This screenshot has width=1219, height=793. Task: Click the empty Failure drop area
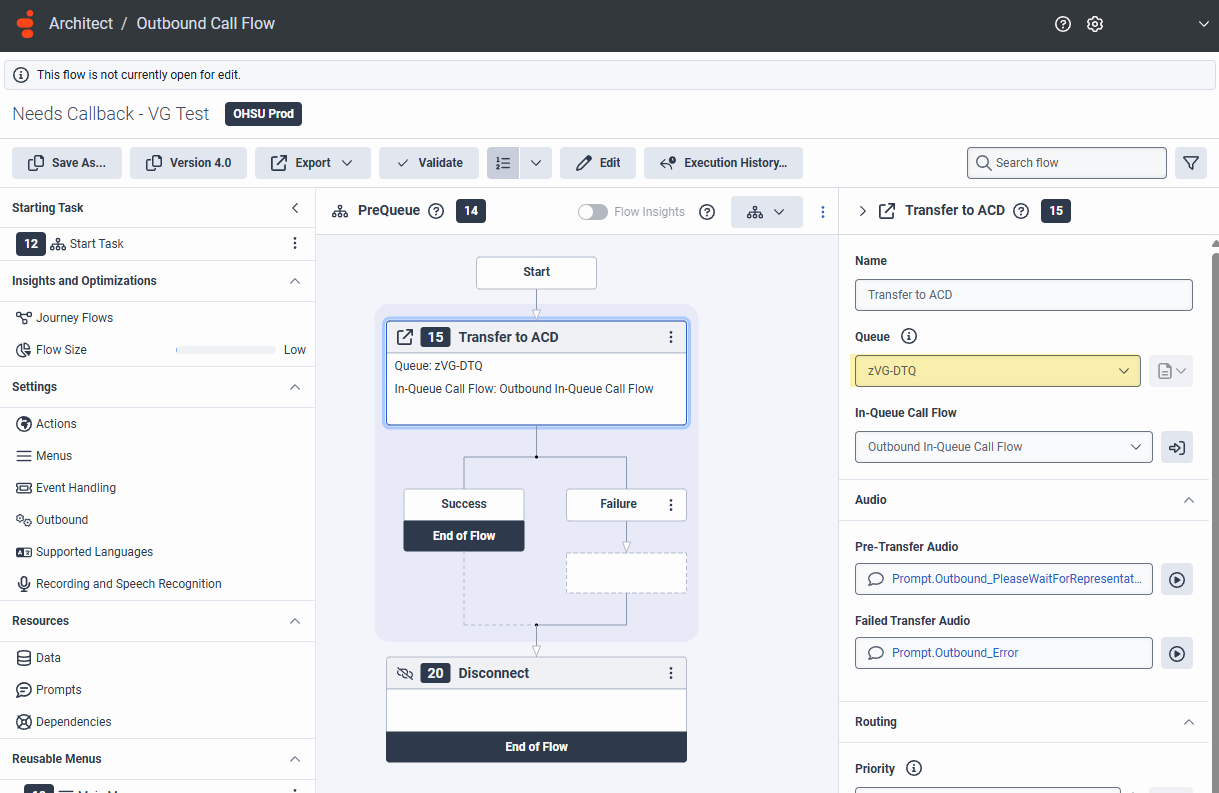pyautogui.click(x=626, y=573)
